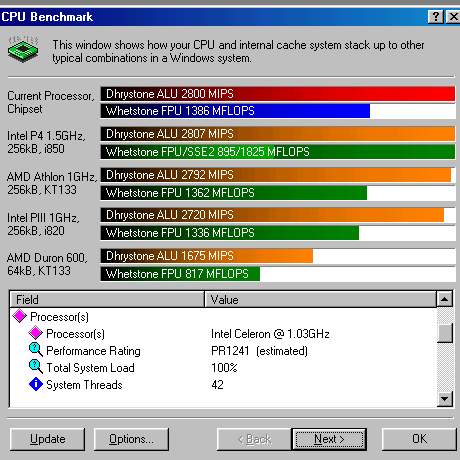
Task: Click the list scrollbar down arrow
Action: point(445,398)
